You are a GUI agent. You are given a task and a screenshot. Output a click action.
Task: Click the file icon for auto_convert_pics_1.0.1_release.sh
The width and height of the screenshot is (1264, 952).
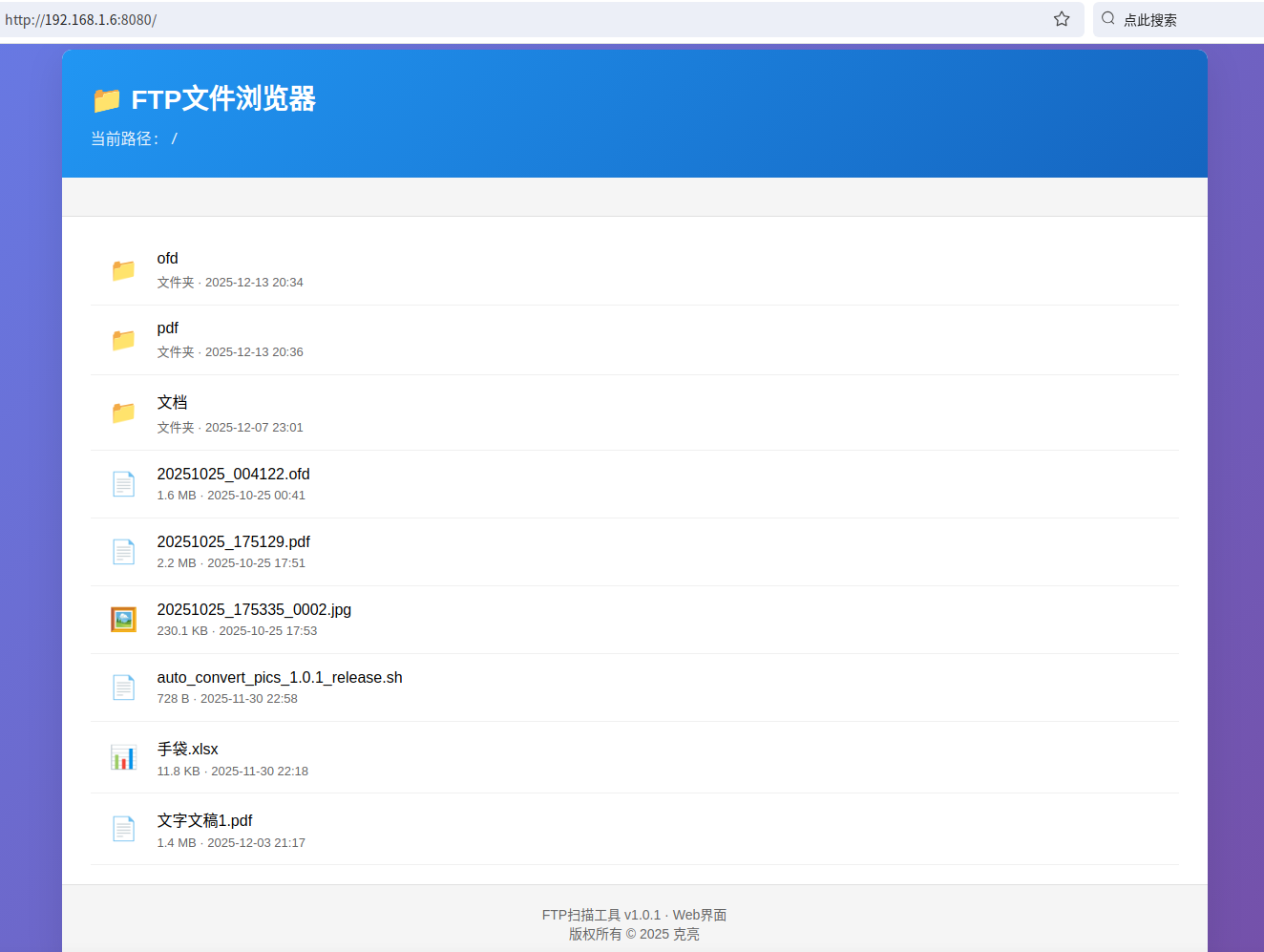click(123, 688)
